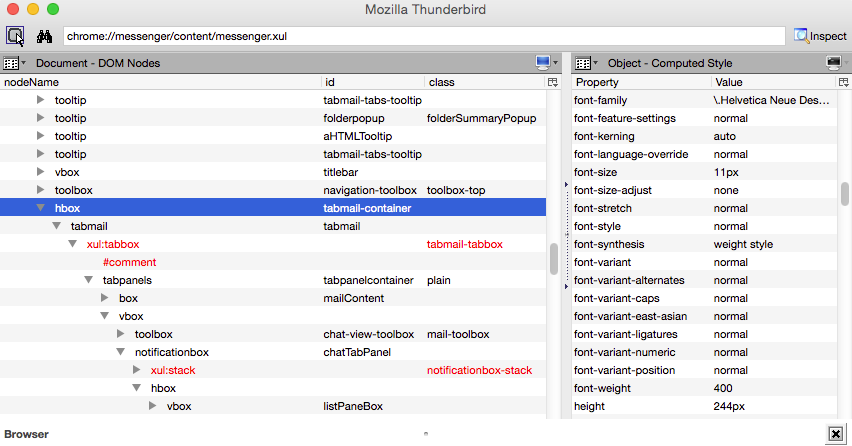Click the Object - Computed Style panel title

pos(670,63)
